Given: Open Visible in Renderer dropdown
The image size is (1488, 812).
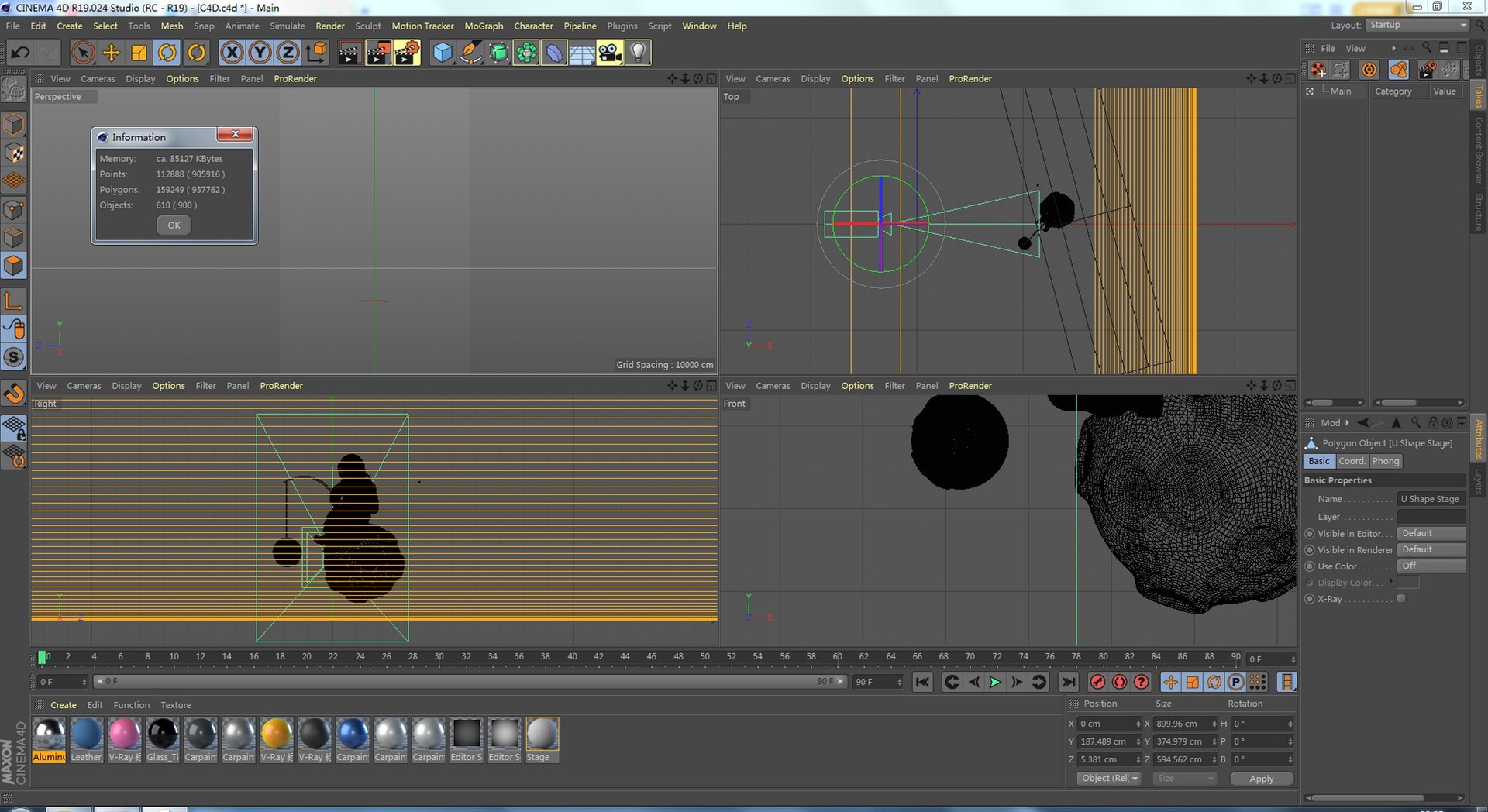Looking at the screenshot, I should [x=1431, y=549].
